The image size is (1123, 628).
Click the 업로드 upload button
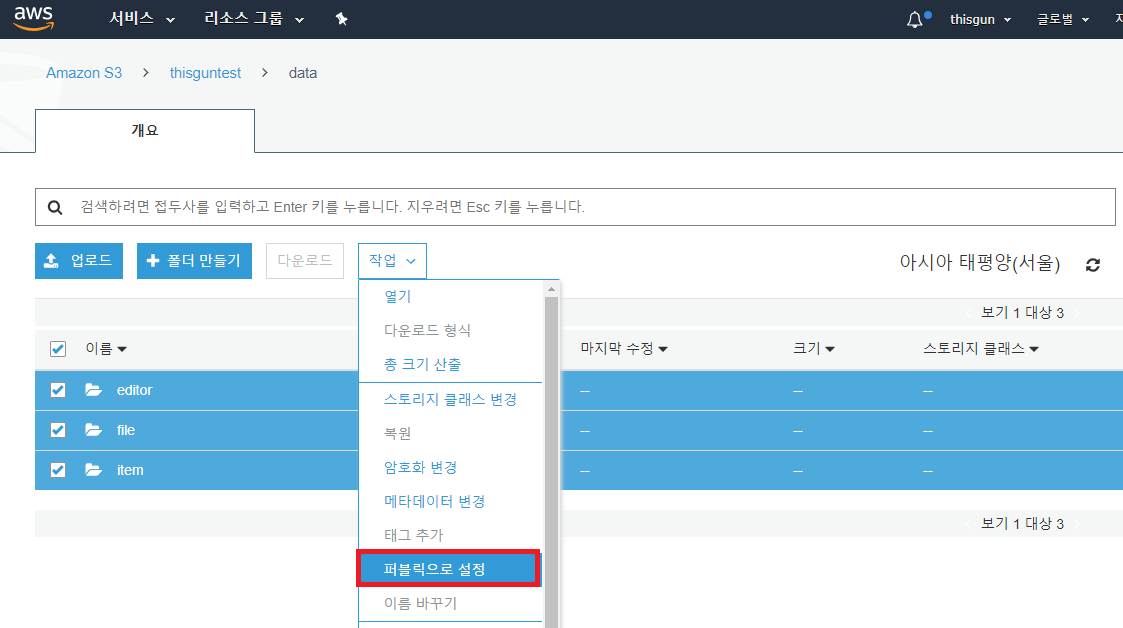tap(79, 261)
